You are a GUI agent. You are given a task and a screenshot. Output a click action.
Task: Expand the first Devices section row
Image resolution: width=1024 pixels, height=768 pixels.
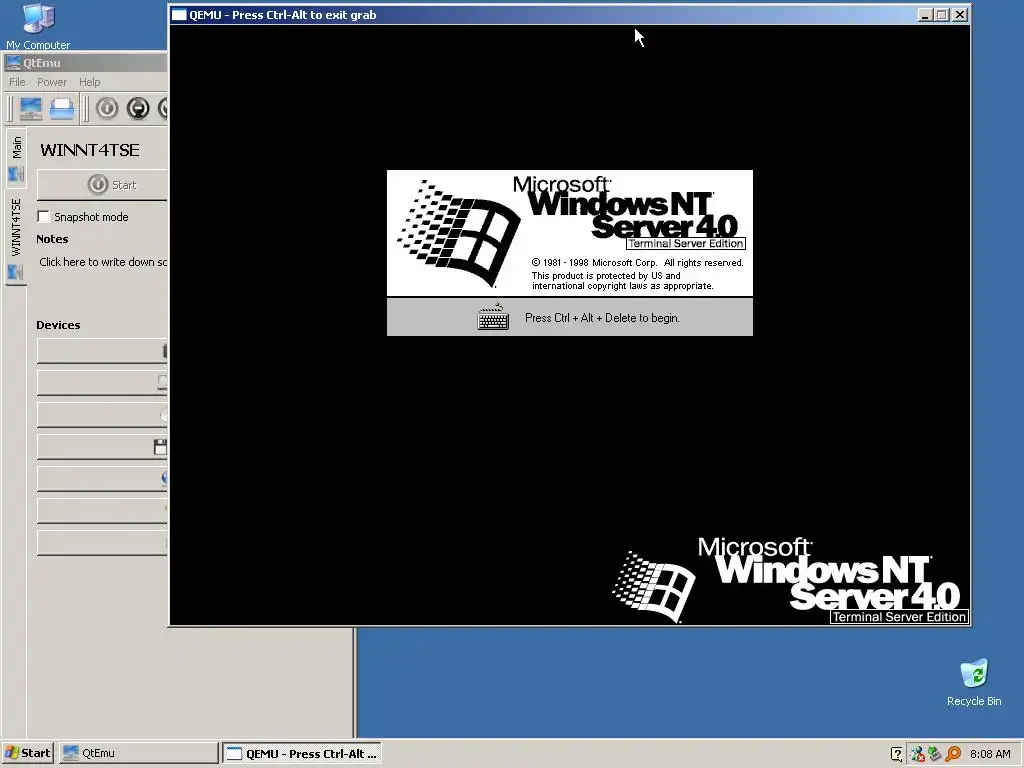coord(103,351)
